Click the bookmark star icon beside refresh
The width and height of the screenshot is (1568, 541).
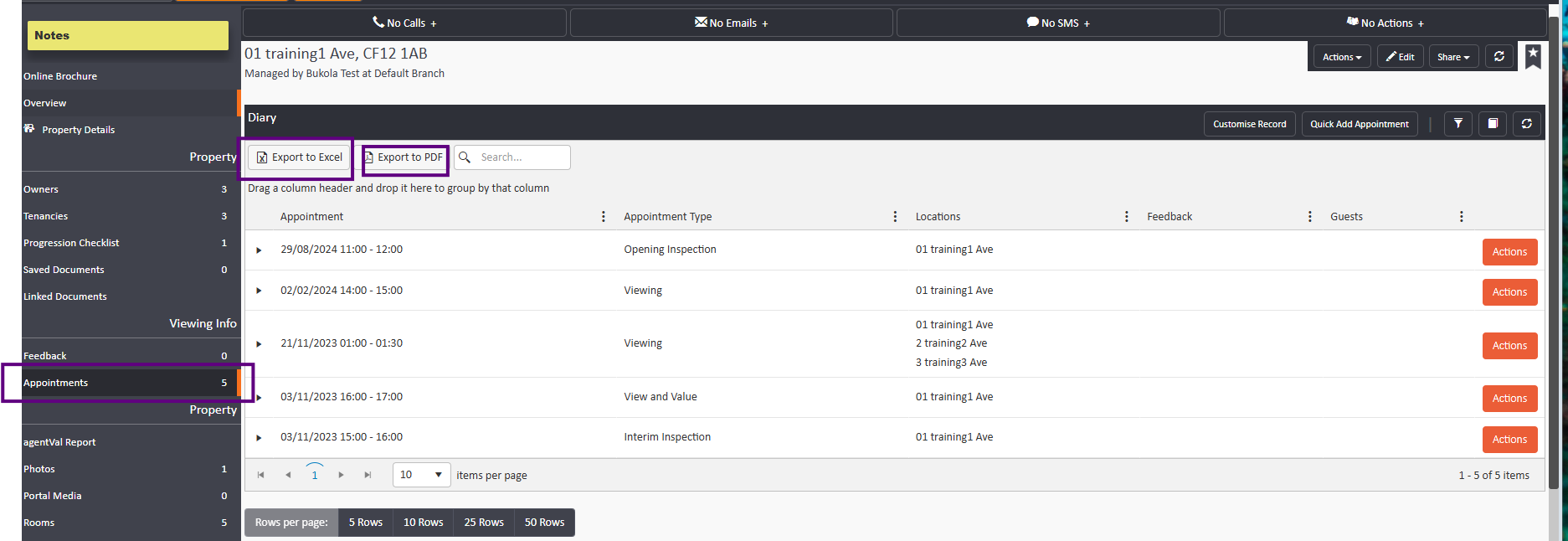tap(1533, 56)
